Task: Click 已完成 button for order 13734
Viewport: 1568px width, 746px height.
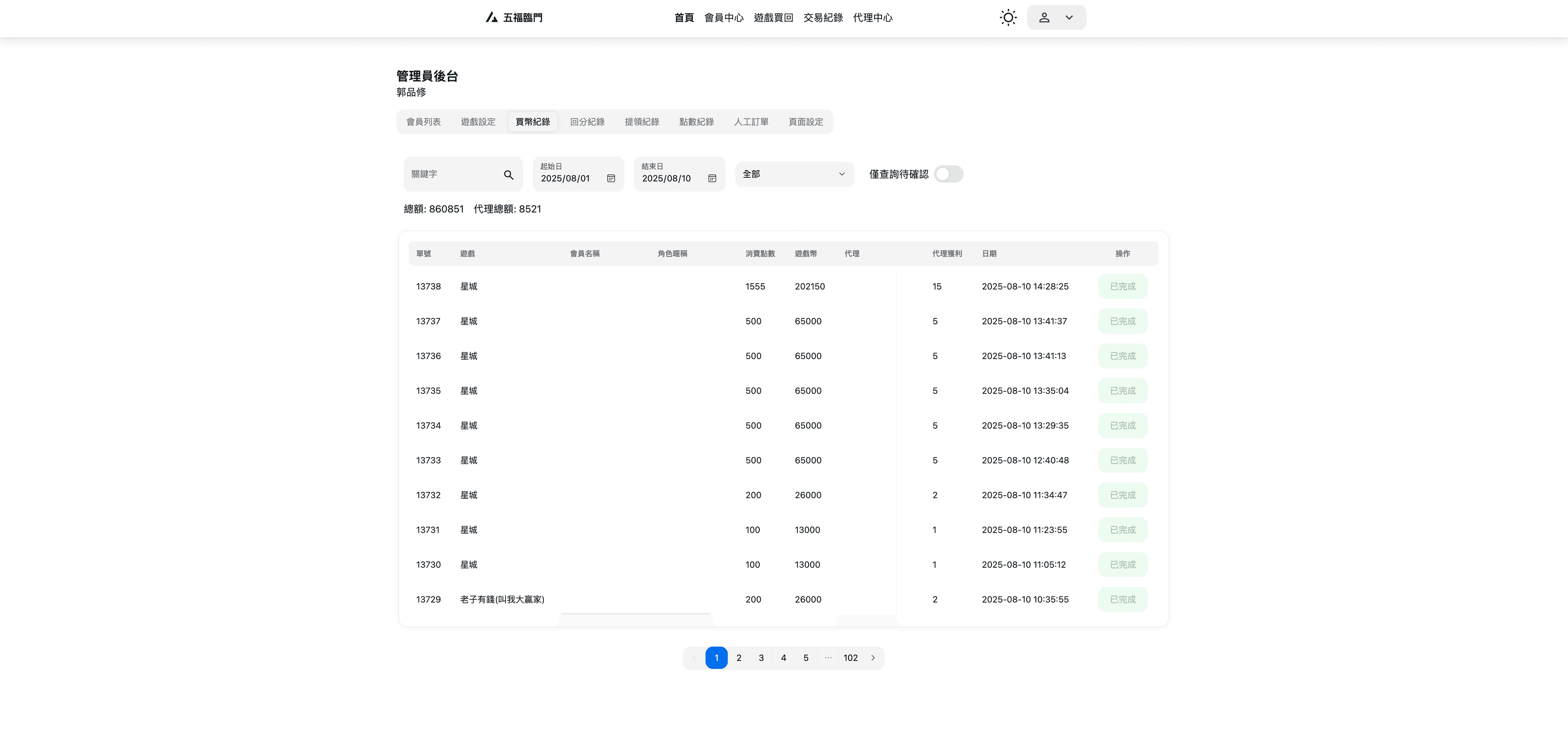Action: tap(1123, 425)
